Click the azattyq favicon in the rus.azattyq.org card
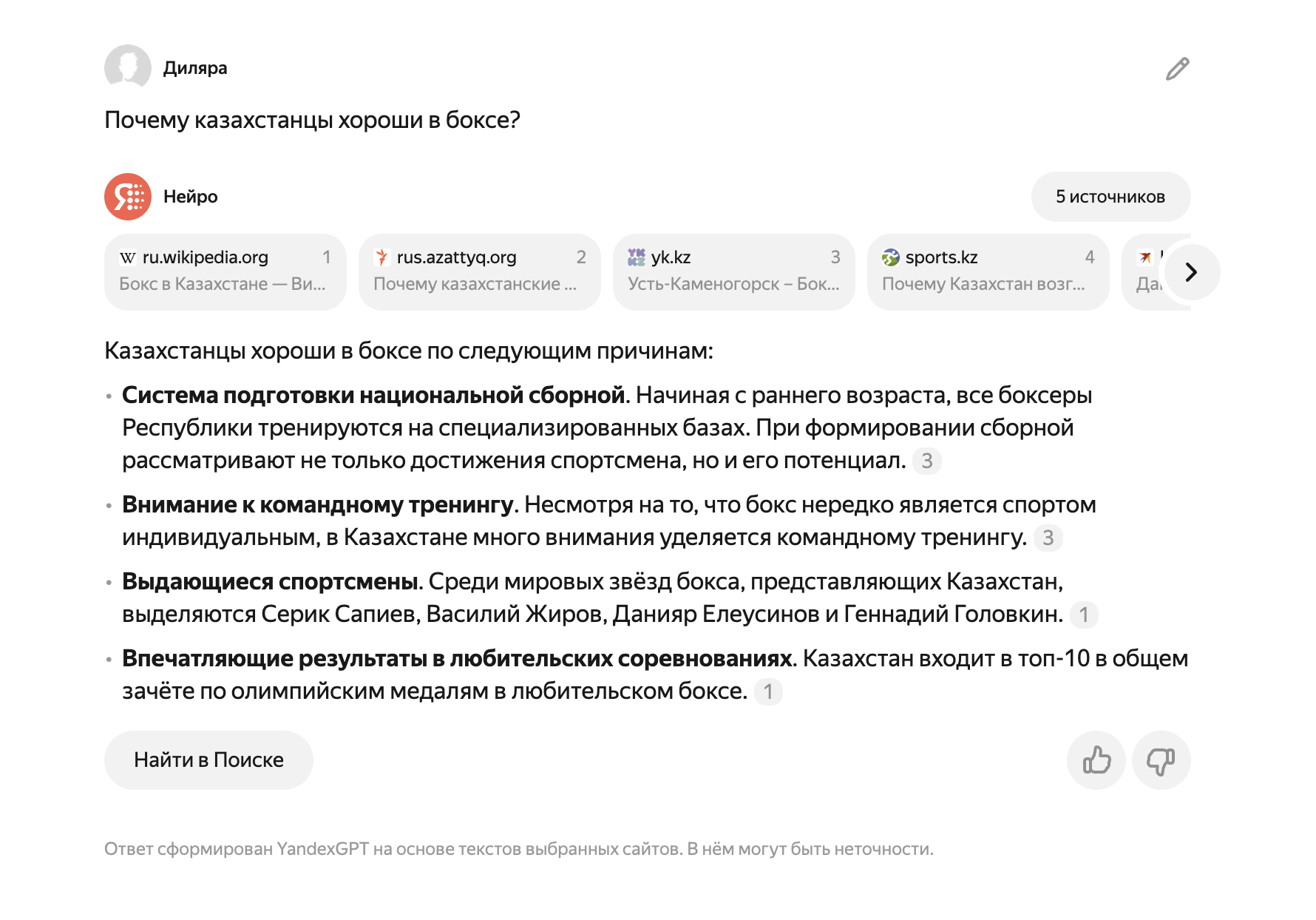 coord(381,257)
